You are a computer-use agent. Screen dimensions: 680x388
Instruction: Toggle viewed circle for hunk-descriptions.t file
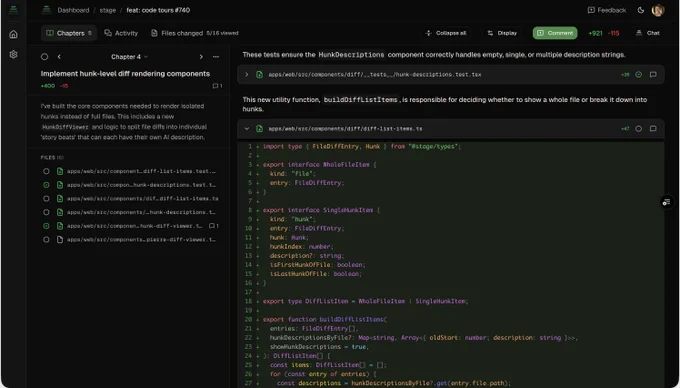click(x=46, y=212)
